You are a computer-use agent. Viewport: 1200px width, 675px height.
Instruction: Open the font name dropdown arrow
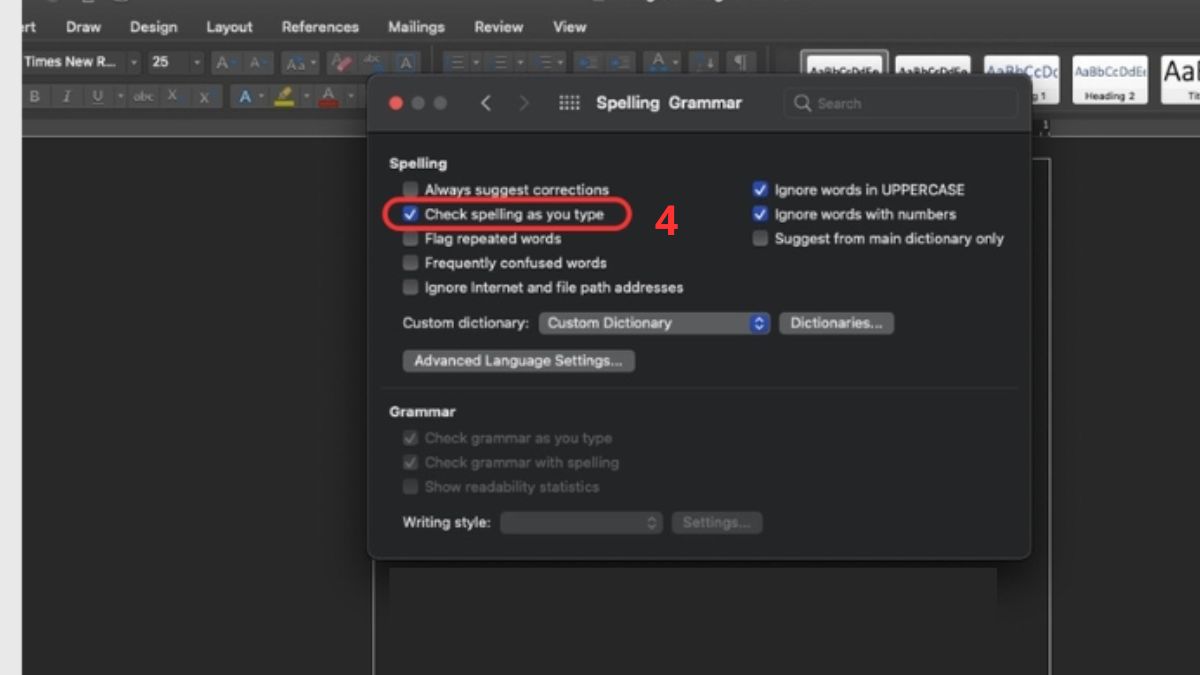tap(134, 63)
